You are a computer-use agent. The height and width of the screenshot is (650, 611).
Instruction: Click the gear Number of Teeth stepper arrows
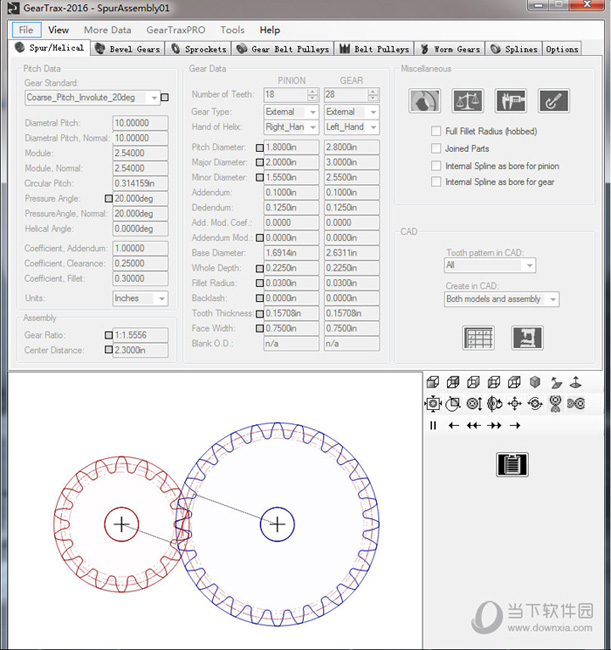pyautogui.click(x=373, y=95)
